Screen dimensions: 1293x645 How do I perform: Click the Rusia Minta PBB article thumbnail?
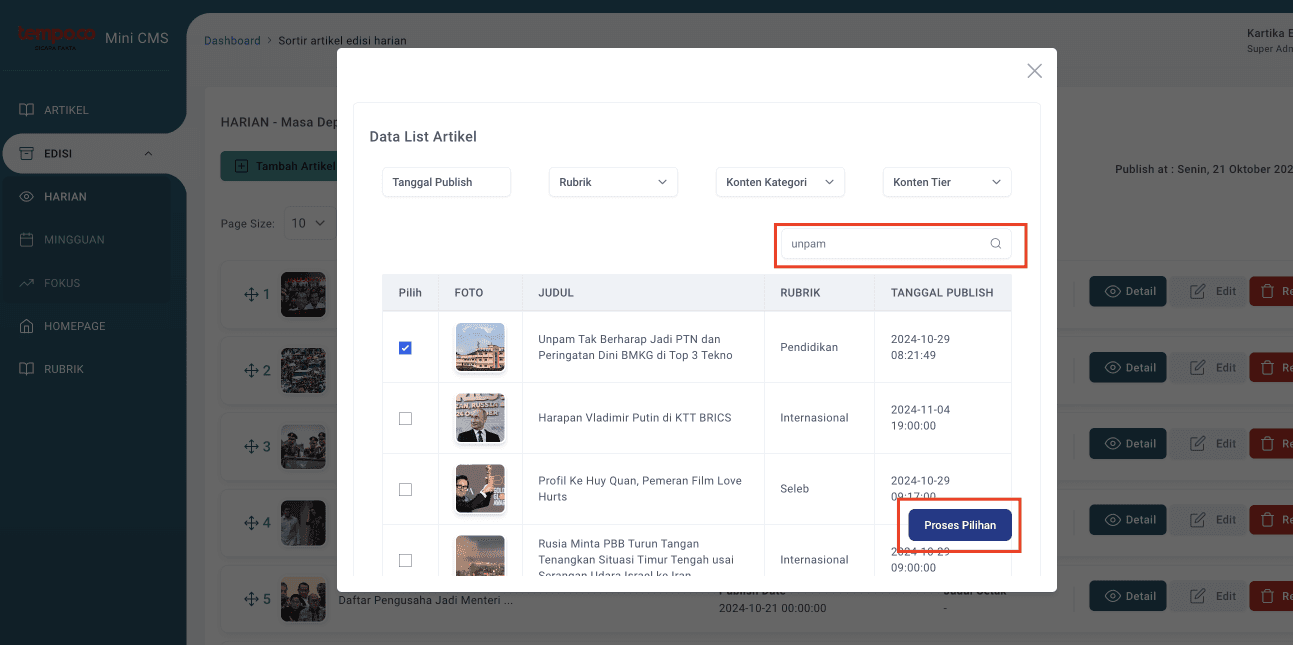480,556
